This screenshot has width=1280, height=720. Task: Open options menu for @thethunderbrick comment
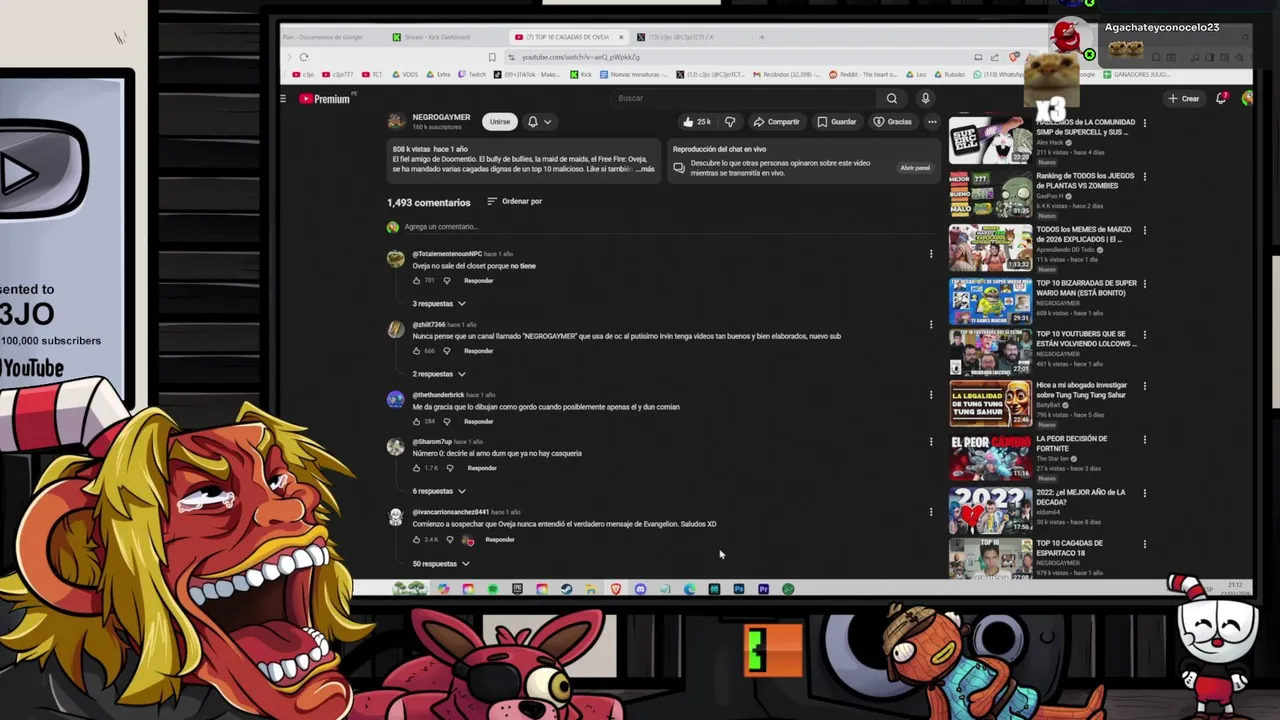pyautogui.click(x=930, y=394)
